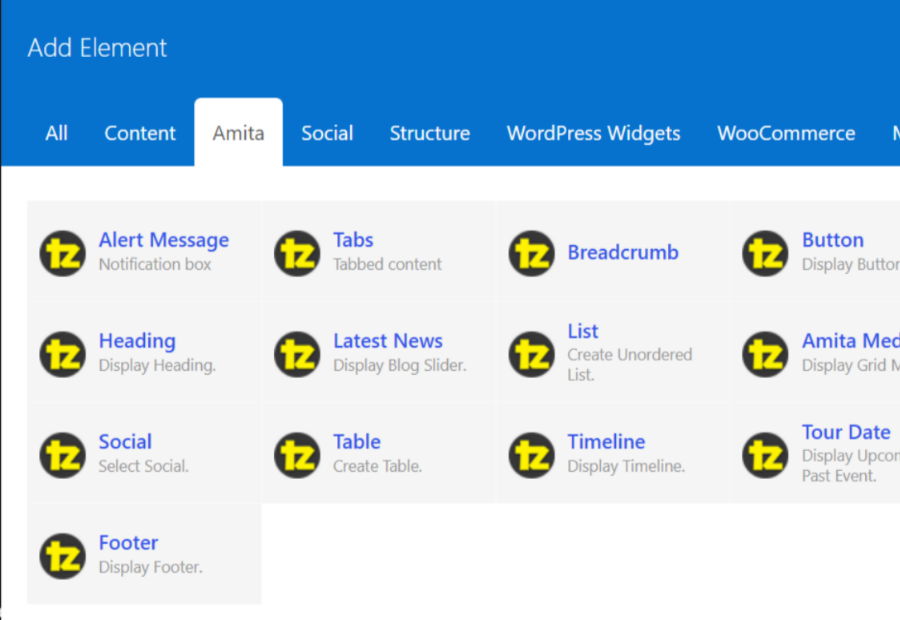Click the 'Display Footer.' description
900x620 pixels.
pos(150,568)
